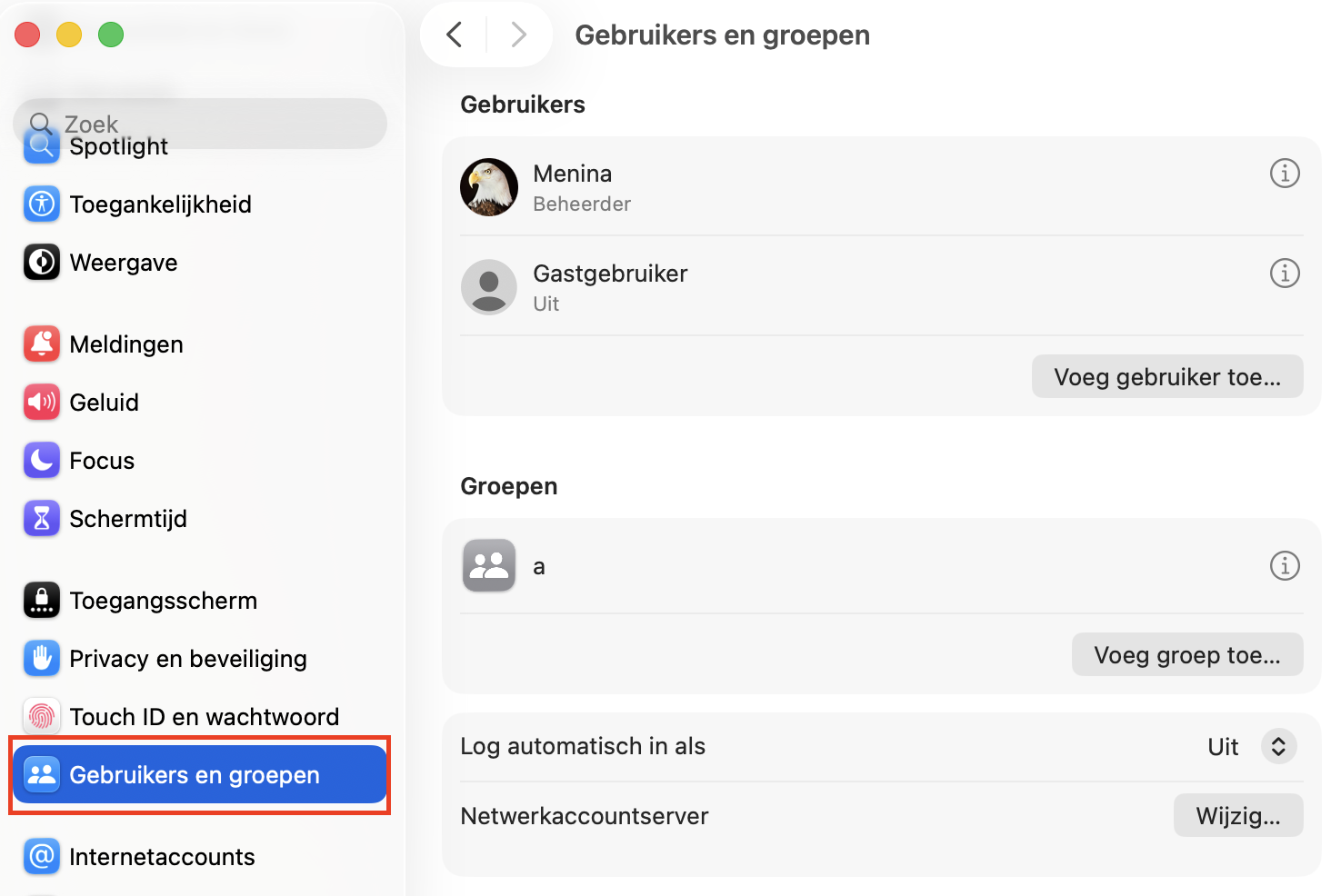The height and width of the screenshot is (896, 1331).
Task: View details of group 'a'
Action: [x=1285, y=565]
